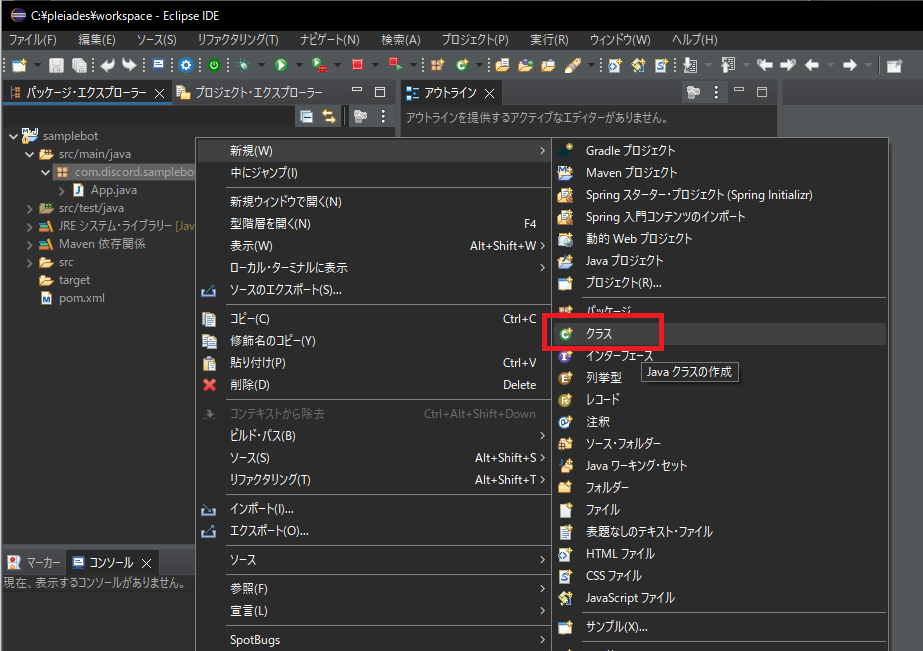Select Java プロジェクト from submenu
The height and width of the screenshot is (651, 923).
719,261
